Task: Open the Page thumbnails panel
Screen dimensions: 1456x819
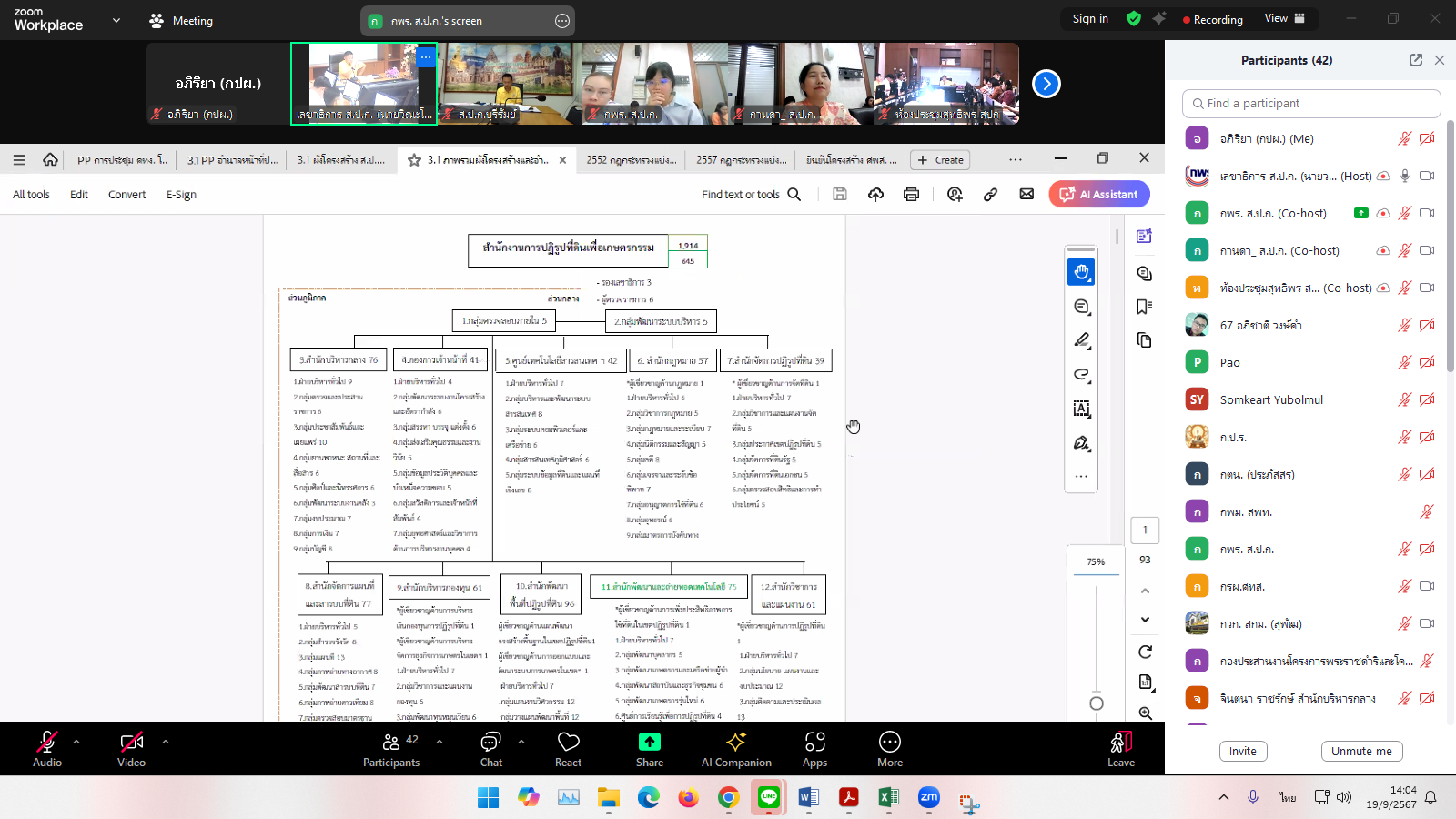Action: coord(1145,340)
